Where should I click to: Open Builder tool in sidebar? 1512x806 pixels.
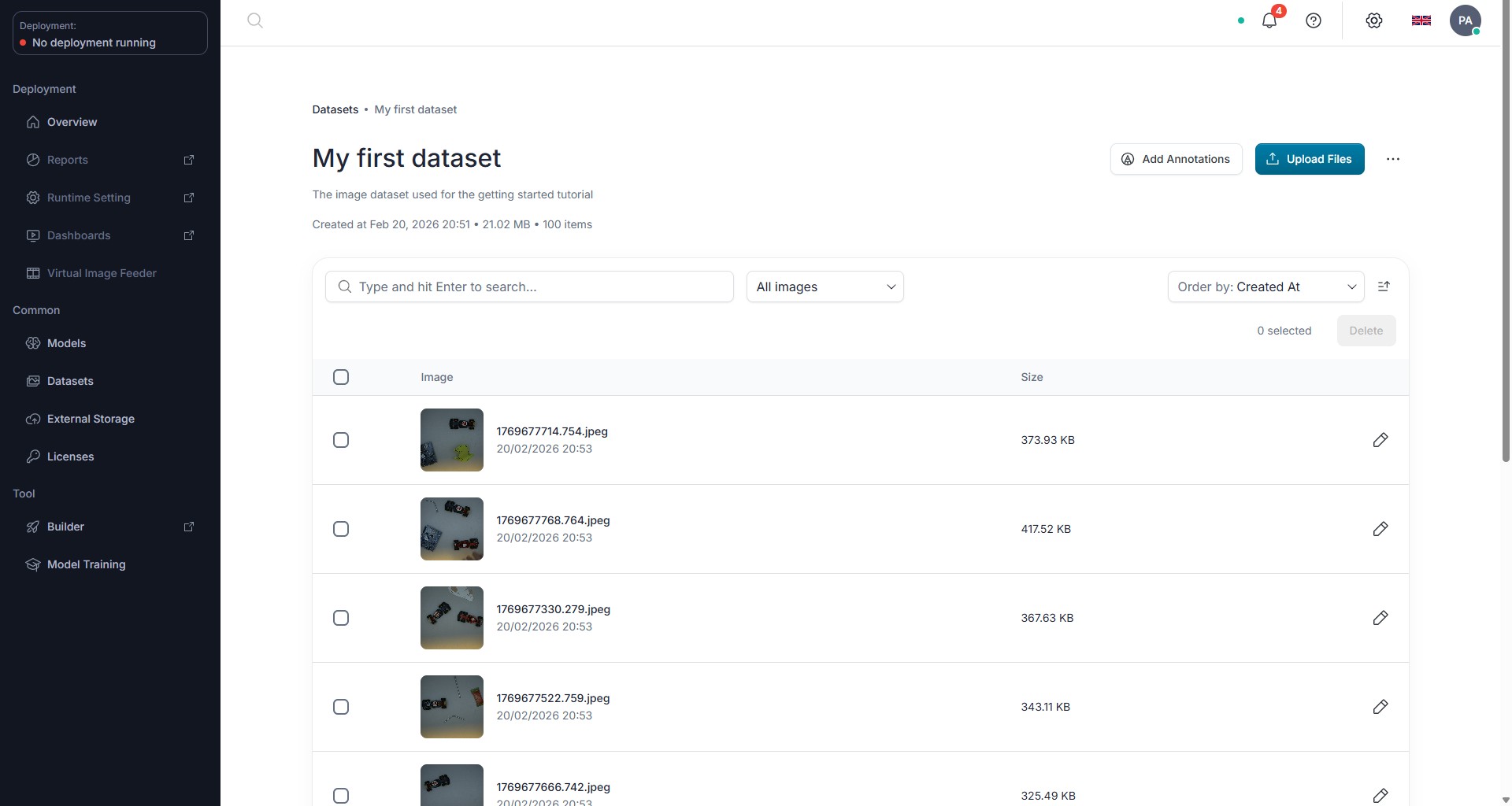click(x=110, y=527)
